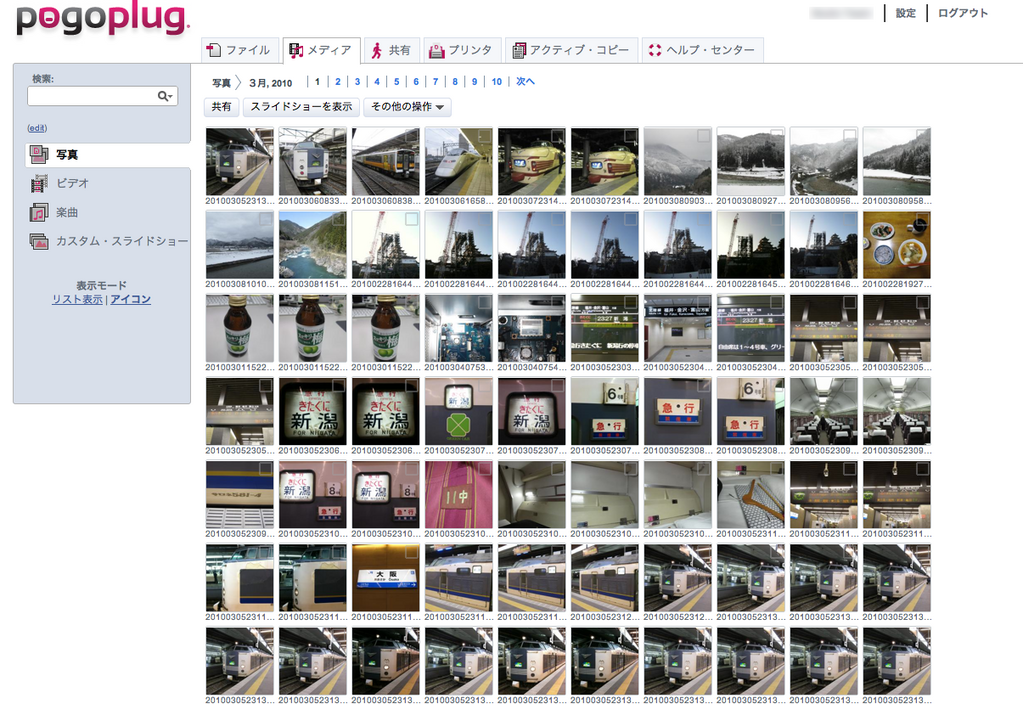Viewport: 1023px width, 704px height.
Task: Click the pogoplug logo
Action: tap(102, 19)
